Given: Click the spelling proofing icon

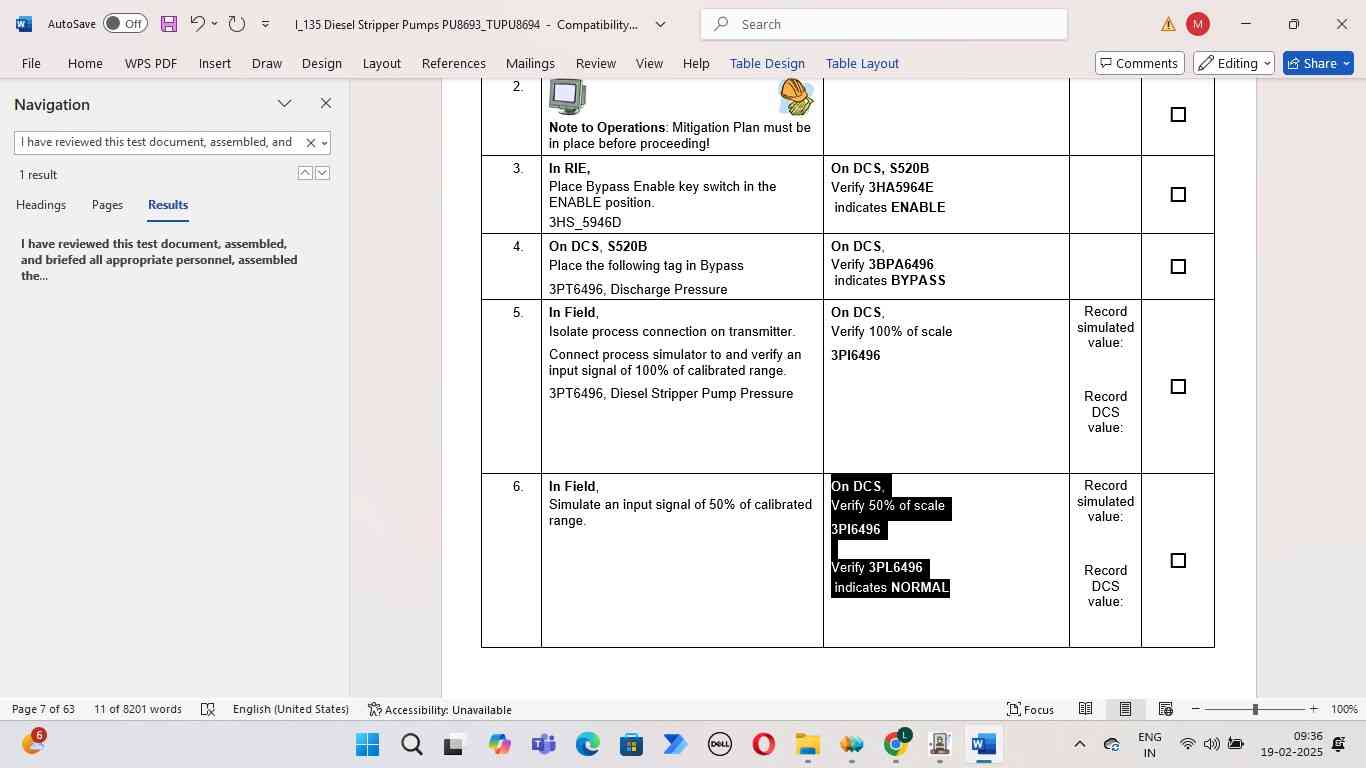Looking at the screenshot, I should click(208, 709).
